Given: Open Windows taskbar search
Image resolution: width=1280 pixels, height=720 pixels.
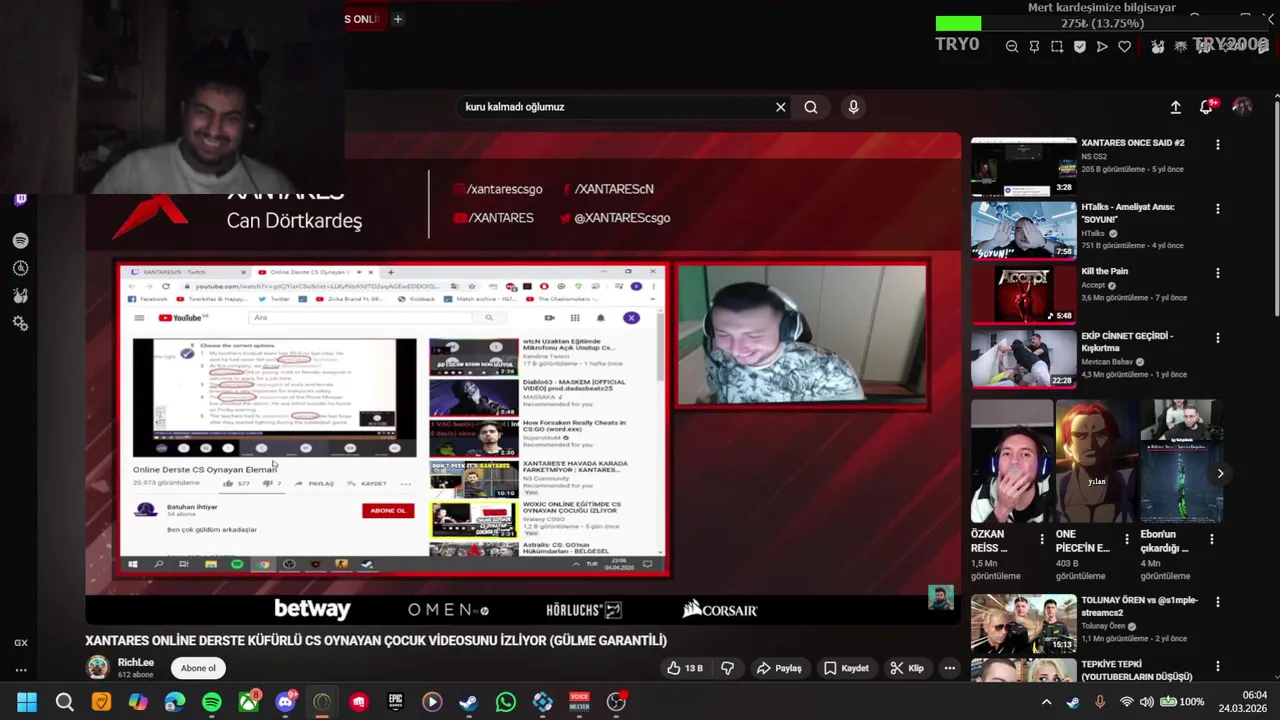Looking at the screenshot, I should [64, 702].
